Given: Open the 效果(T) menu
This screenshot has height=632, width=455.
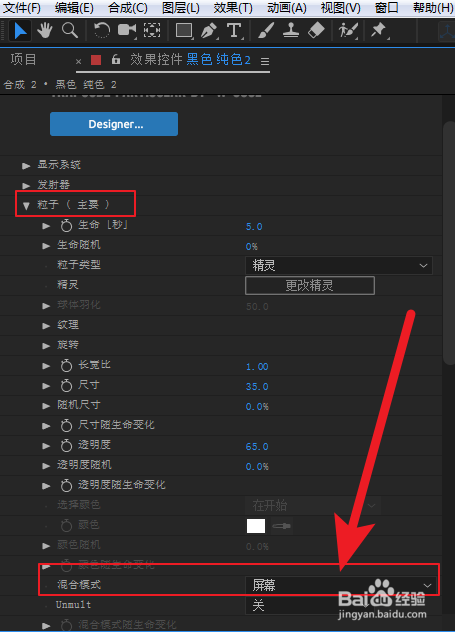Looking at the screenshot, I should pyautogui.click(x=233, y=8).
